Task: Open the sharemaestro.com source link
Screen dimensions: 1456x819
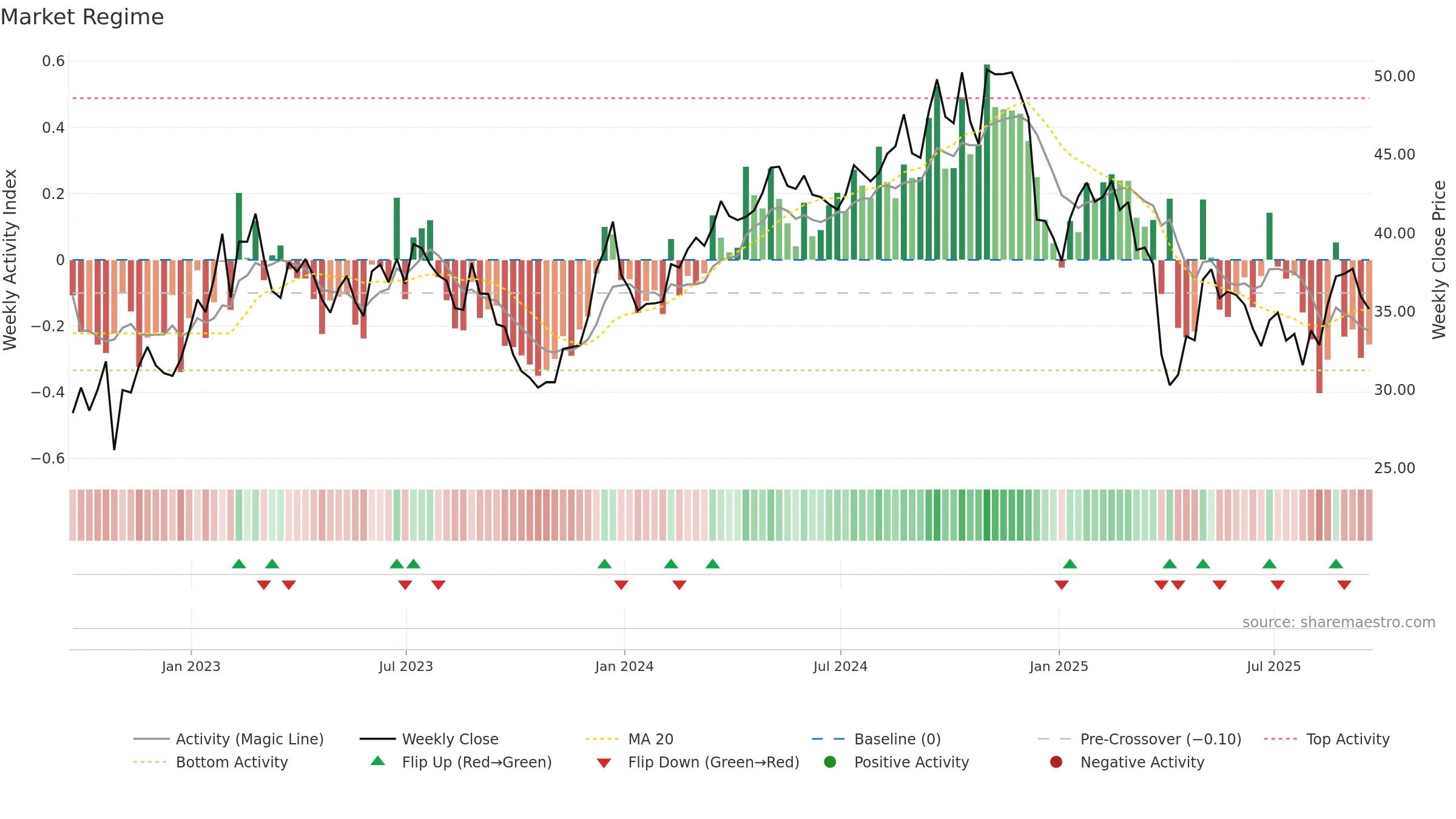Action: 1339,622
